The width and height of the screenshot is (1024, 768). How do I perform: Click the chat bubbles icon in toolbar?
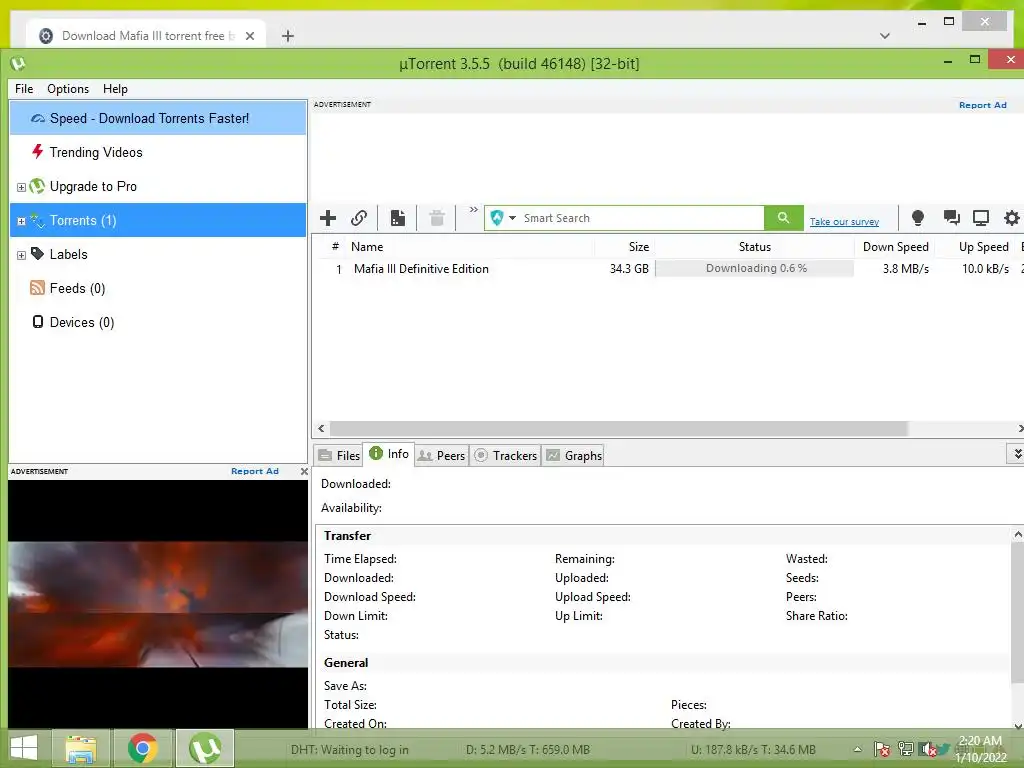[x=952, y=218]
